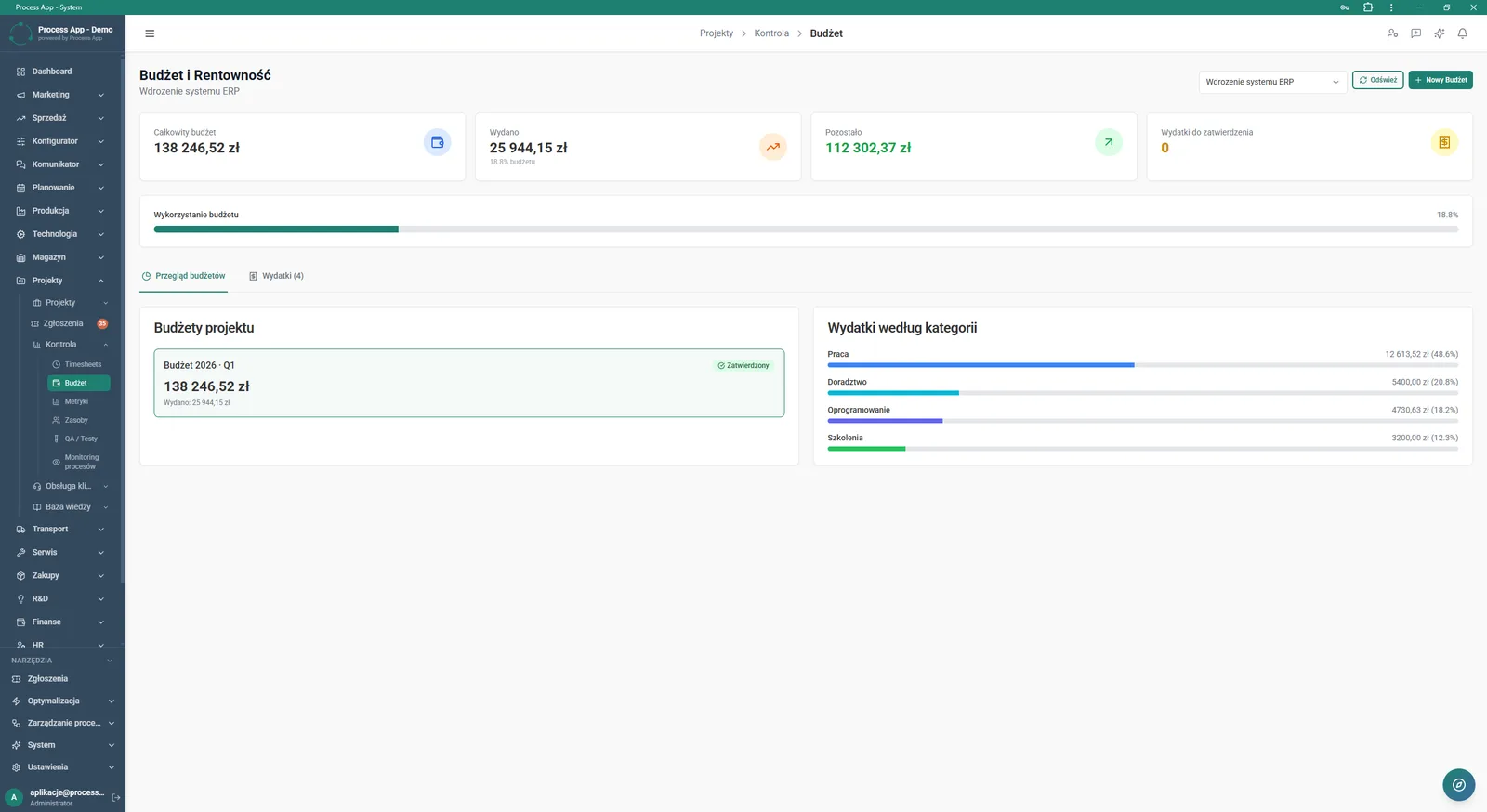Image resolution: width=1487 pixels, height=812 pixels.
Task: Open the Wdrożenie systemu ERP project dropdown
Action: [x=1272, y=82]
